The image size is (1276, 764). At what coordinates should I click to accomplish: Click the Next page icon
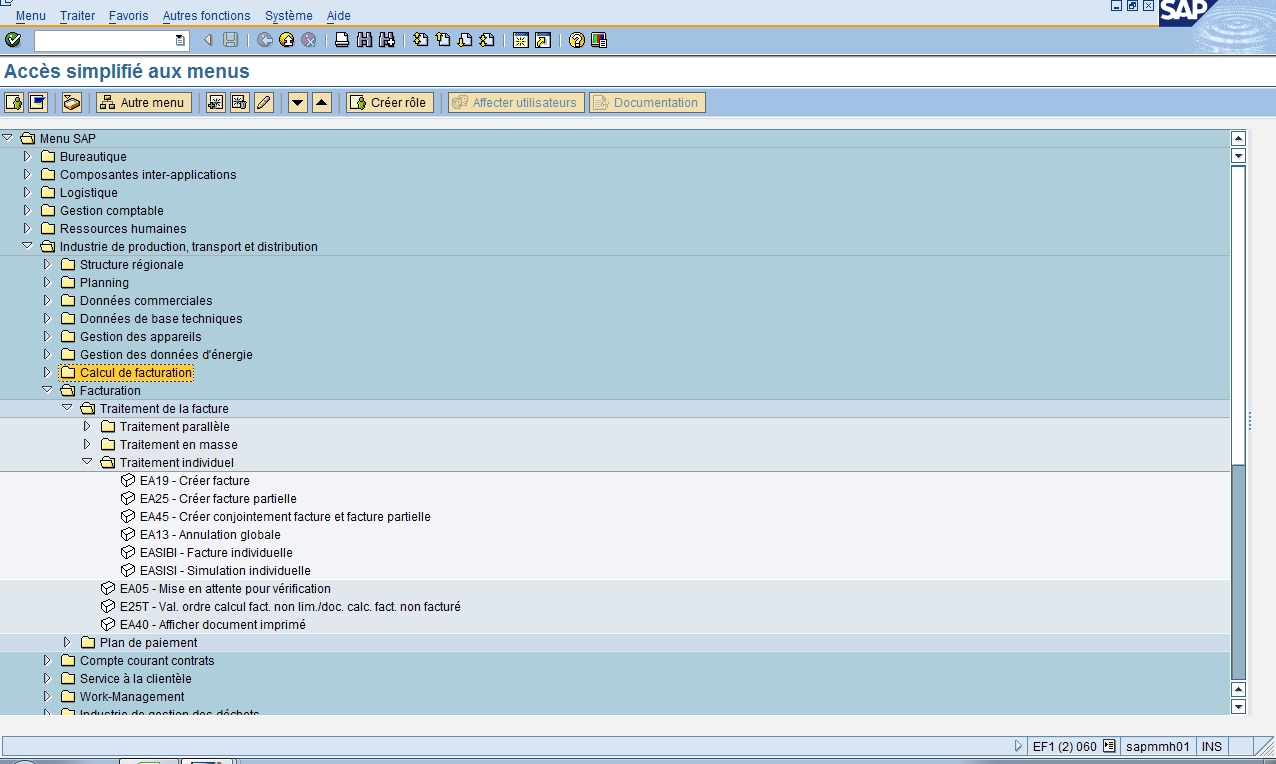tap(465, 40)
